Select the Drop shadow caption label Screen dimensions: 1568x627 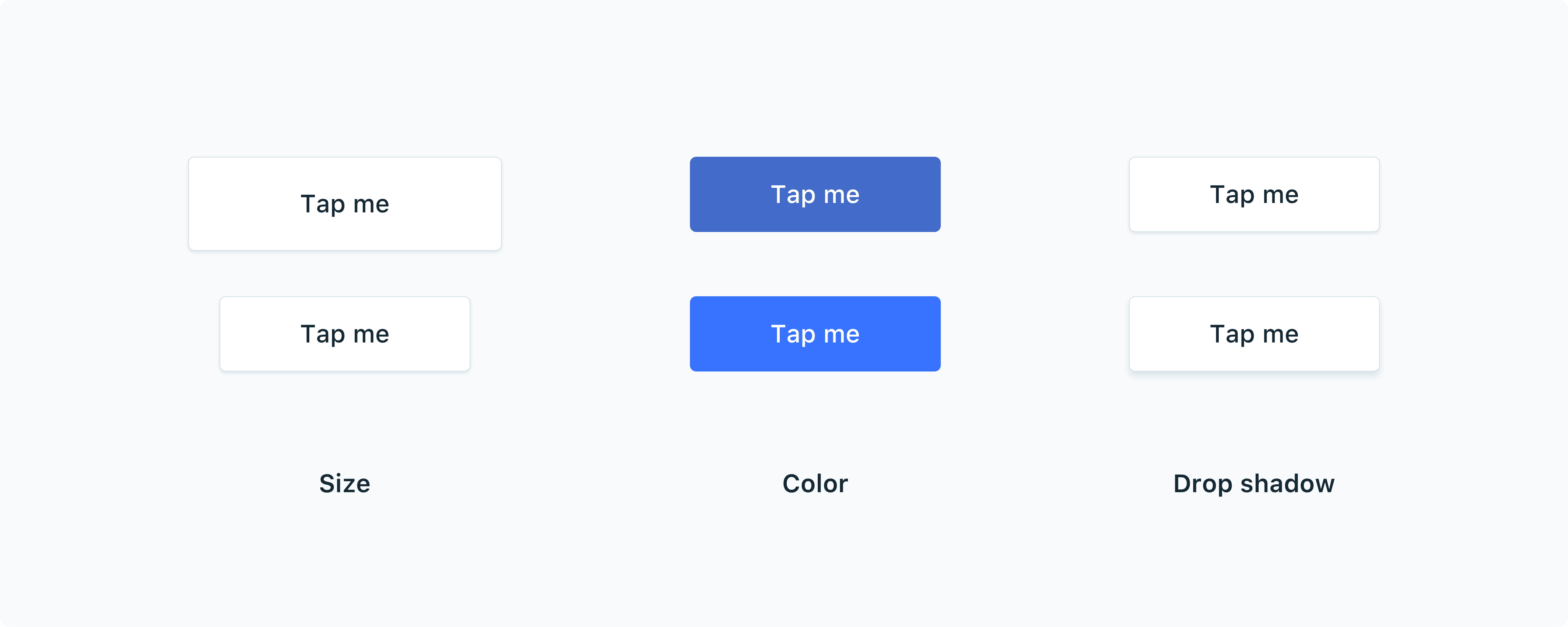click(x=1254, y=483)
